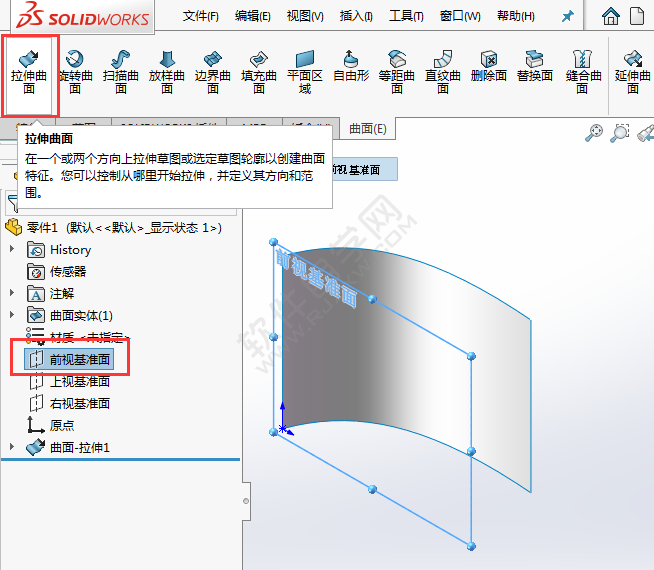654x570 pixels.
Task: Select the 旋转曲面 revolve surface tool
Action: coord(75,72)
